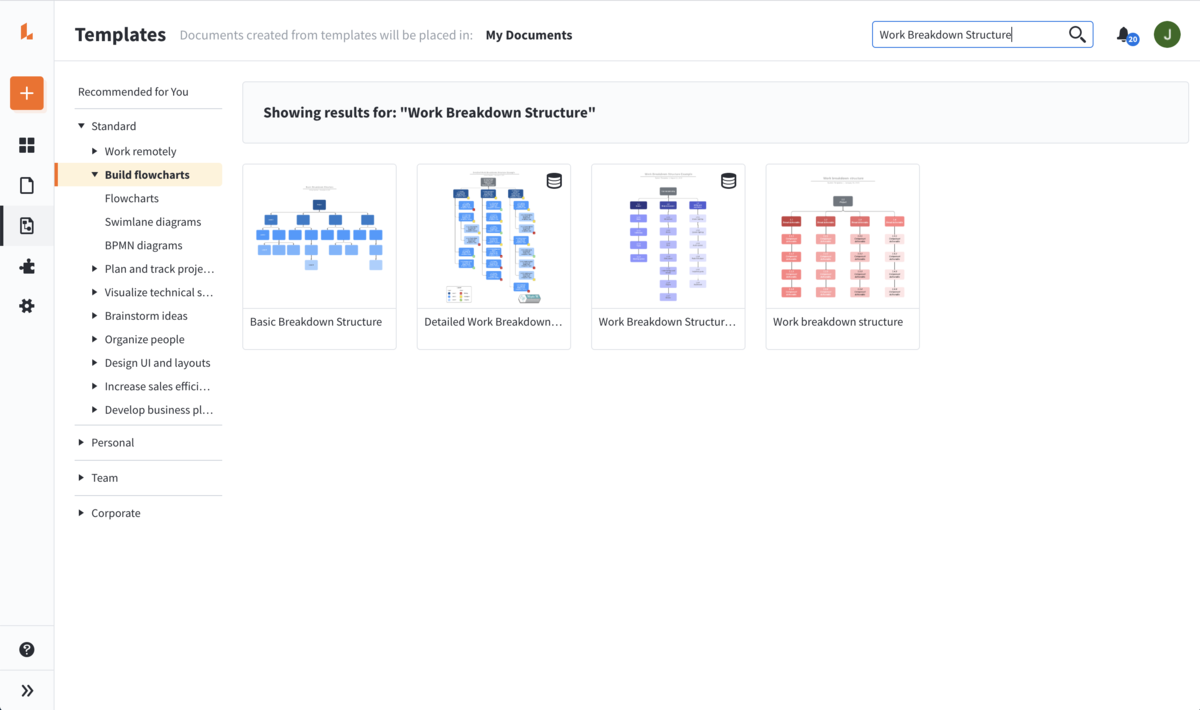Open notifications from the bell icon
1200x710 pixels.
[1124, 33]
